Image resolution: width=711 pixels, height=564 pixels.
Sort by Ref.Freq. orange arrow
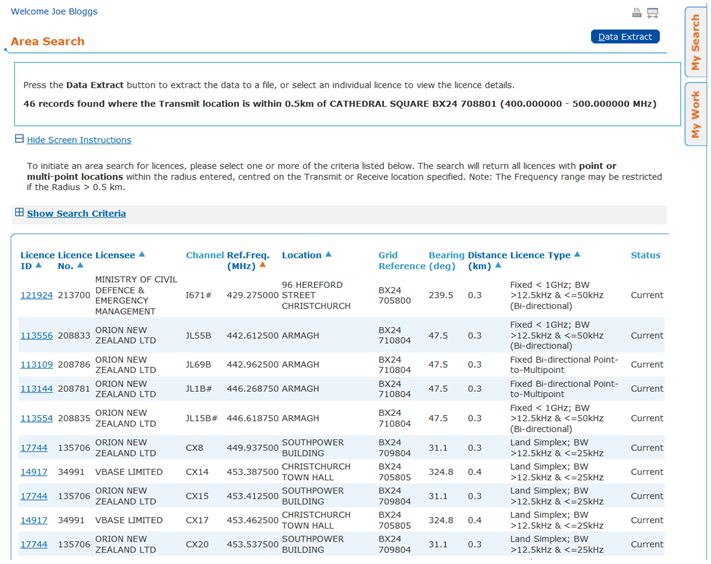[x=262, y=265]
